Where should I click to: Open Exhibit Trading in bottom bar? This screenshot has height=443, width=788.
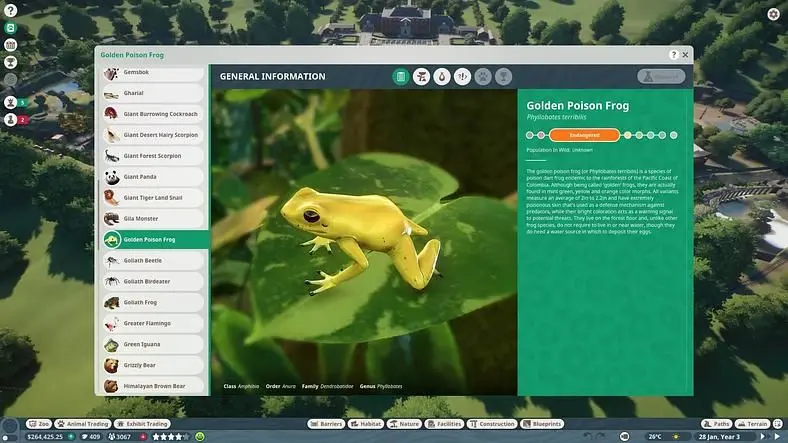(x=143, y=424)
